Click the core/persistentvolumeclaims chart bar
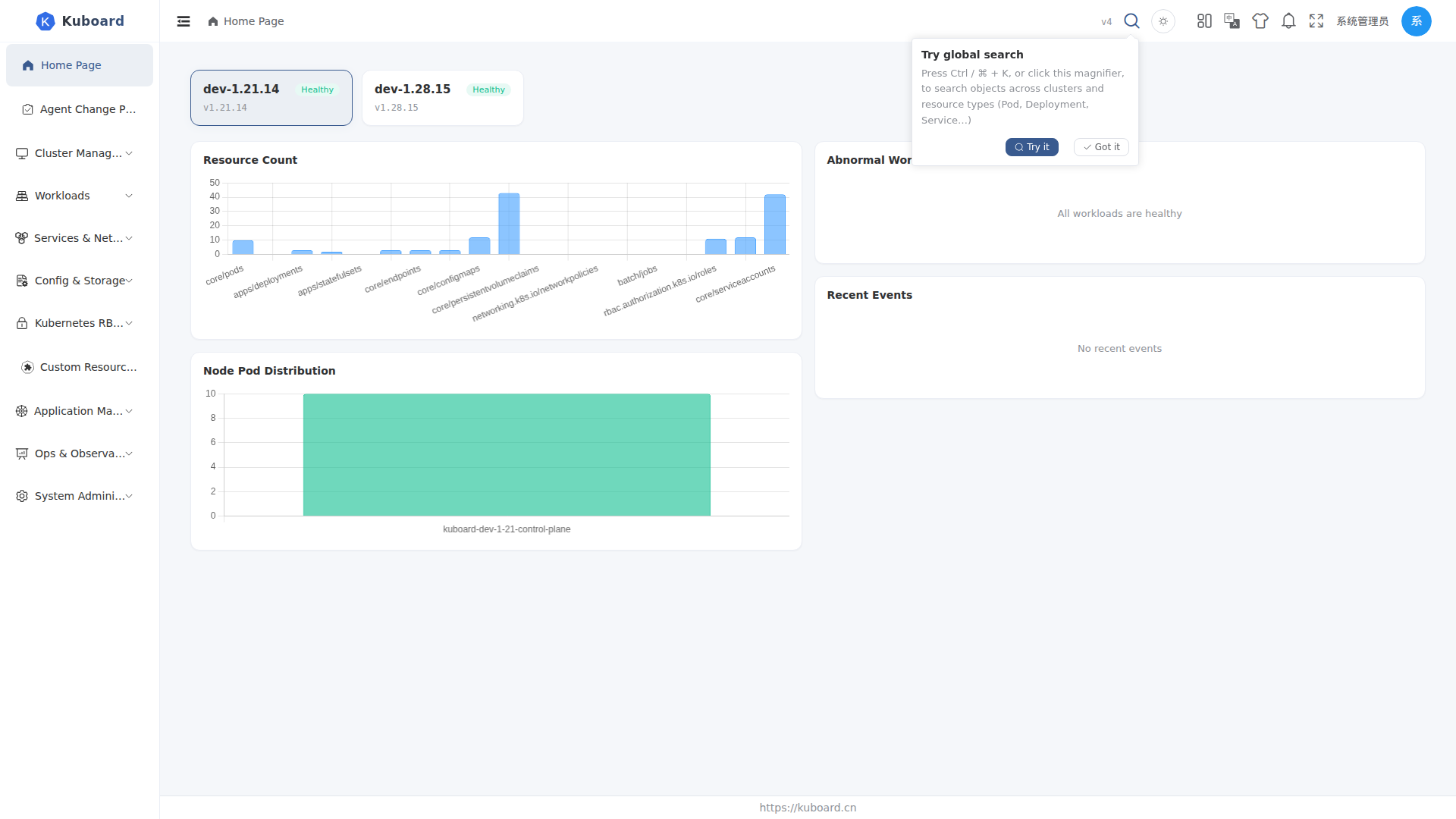The height and width of the screenshot is (819, 1456). (509, 224)
